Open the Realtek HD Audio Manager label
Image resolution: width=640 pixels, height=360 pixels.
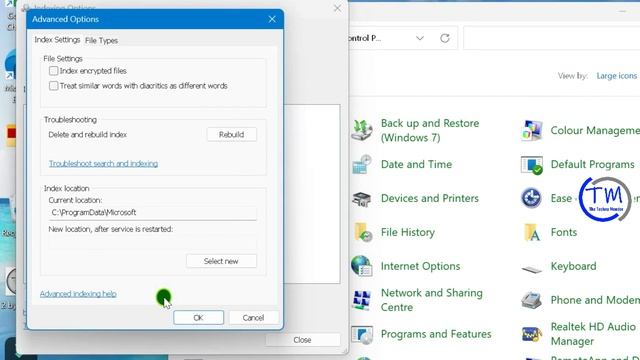pos(593,334)
